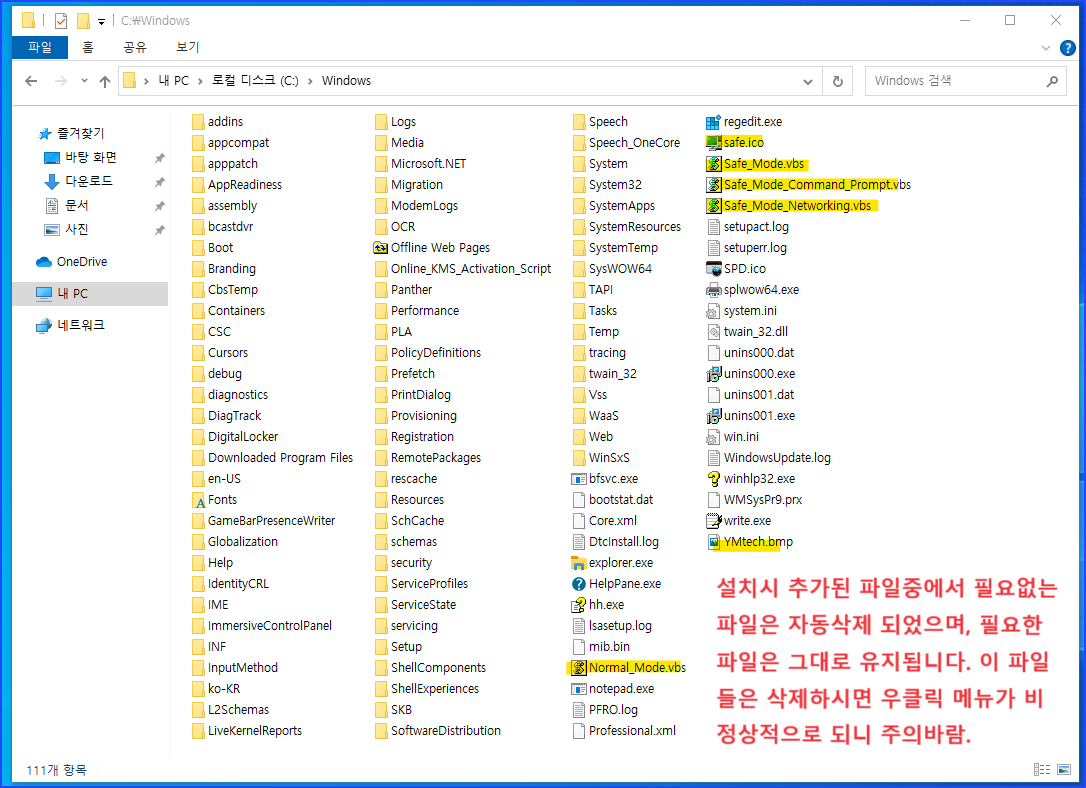Click the 내 PC breadcrumb segment
The width and height of the screenshot is (1086, 788).
click(x=173, y=81)
